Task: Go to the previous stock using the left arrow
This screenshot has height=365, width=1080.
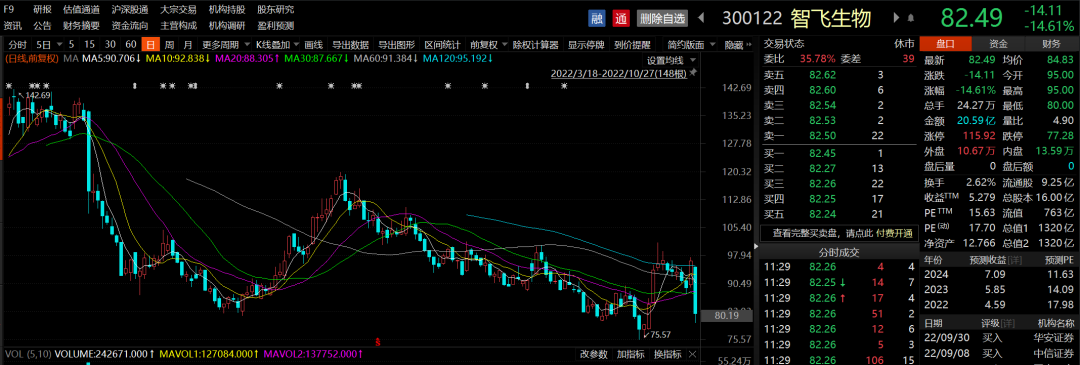Action: click(x=701, y=18)
